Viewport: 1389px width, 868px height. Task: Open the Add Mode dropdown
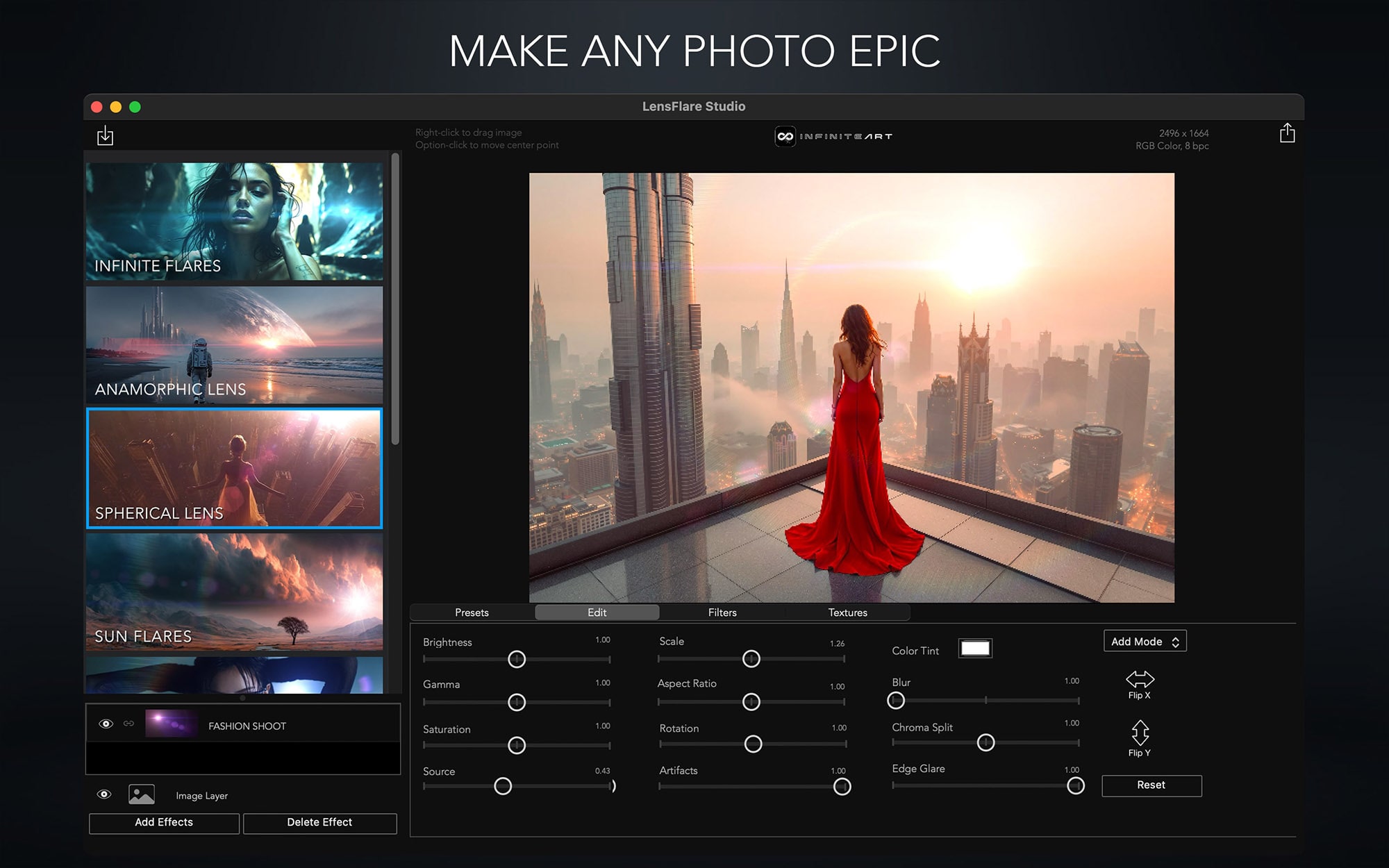pyautogui.click(x=1144, y=641)
